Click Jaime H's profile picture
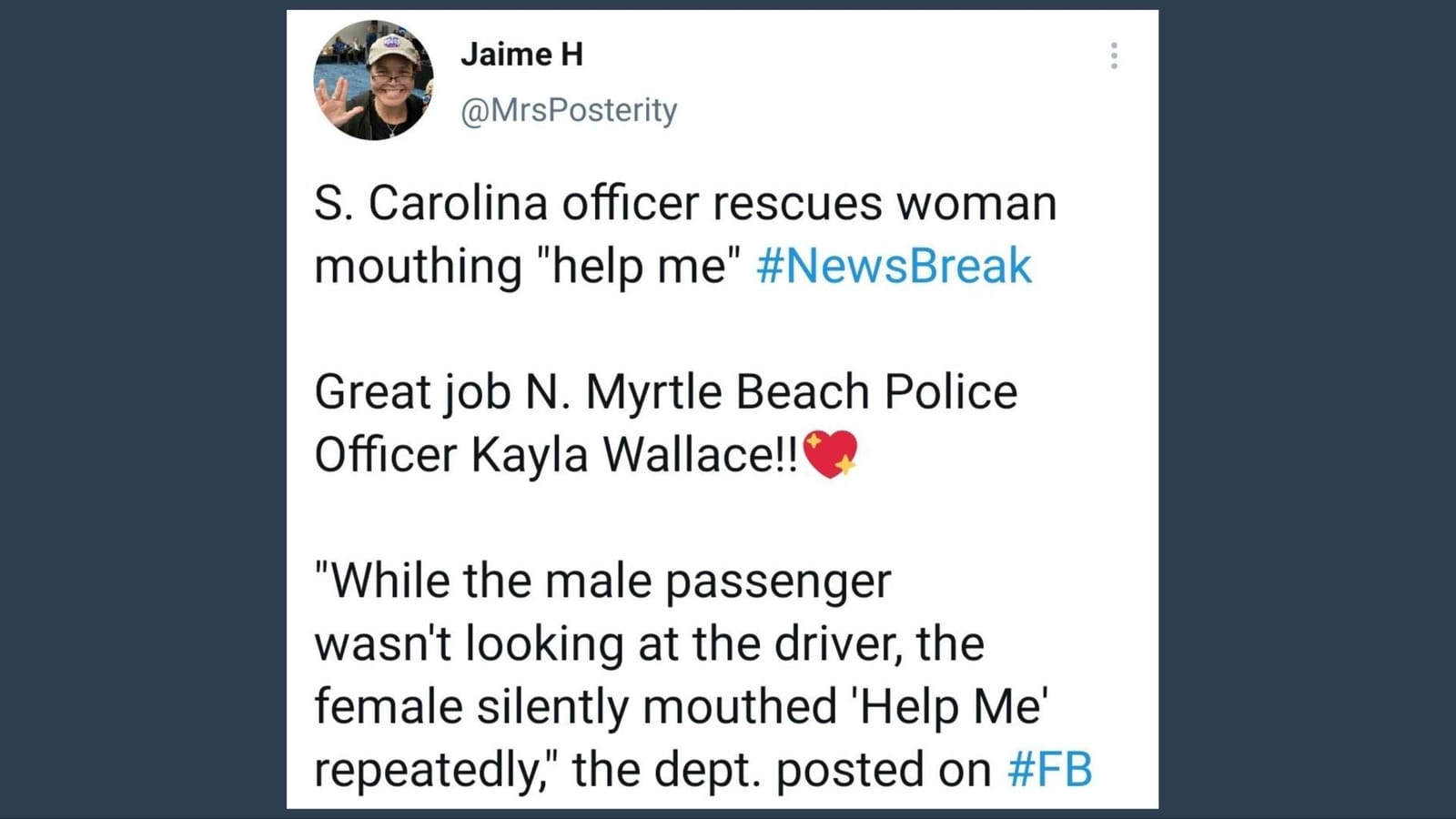Viewport: 1456px width, 819px height. tap(375, 77)
